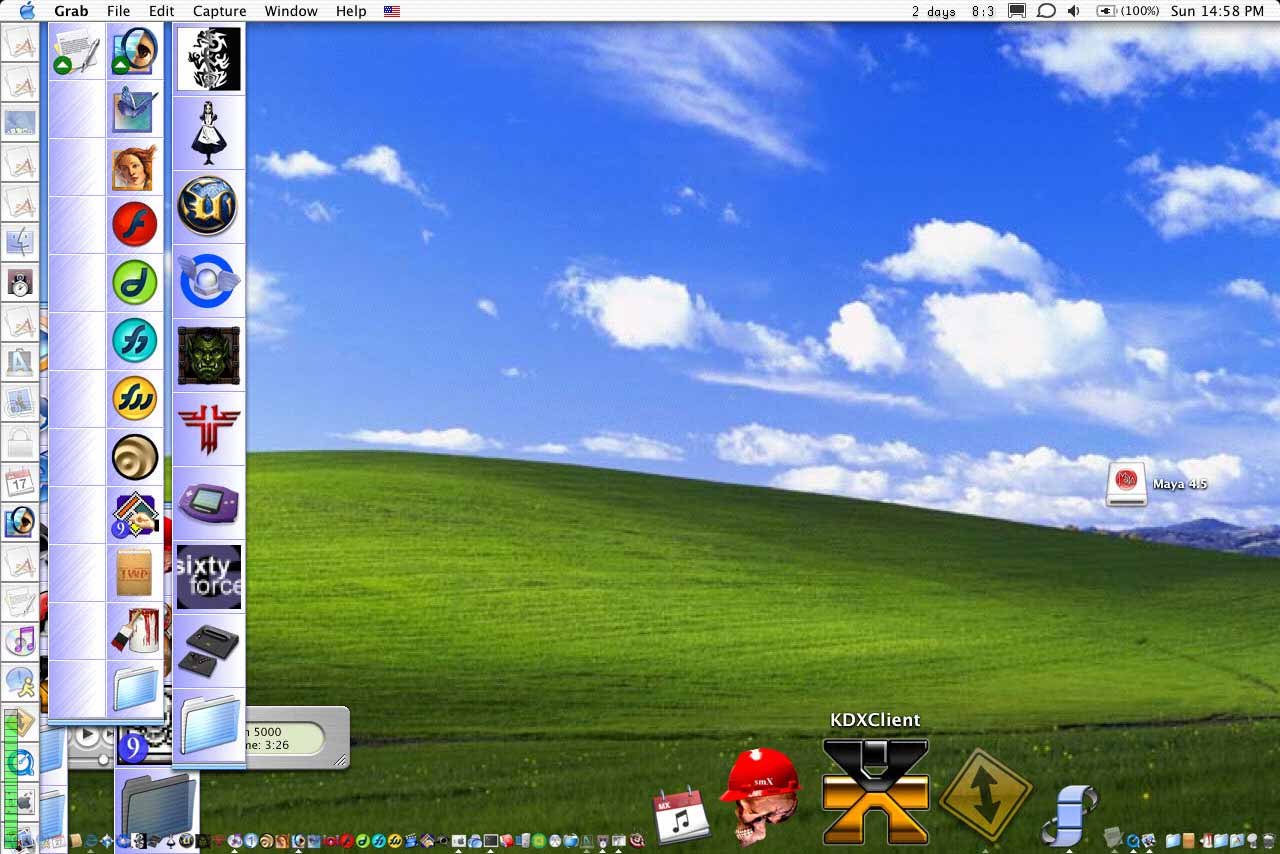Click the dark gray folder near the Dock
Screen dimensions: 1280x854
coord(158,805)
